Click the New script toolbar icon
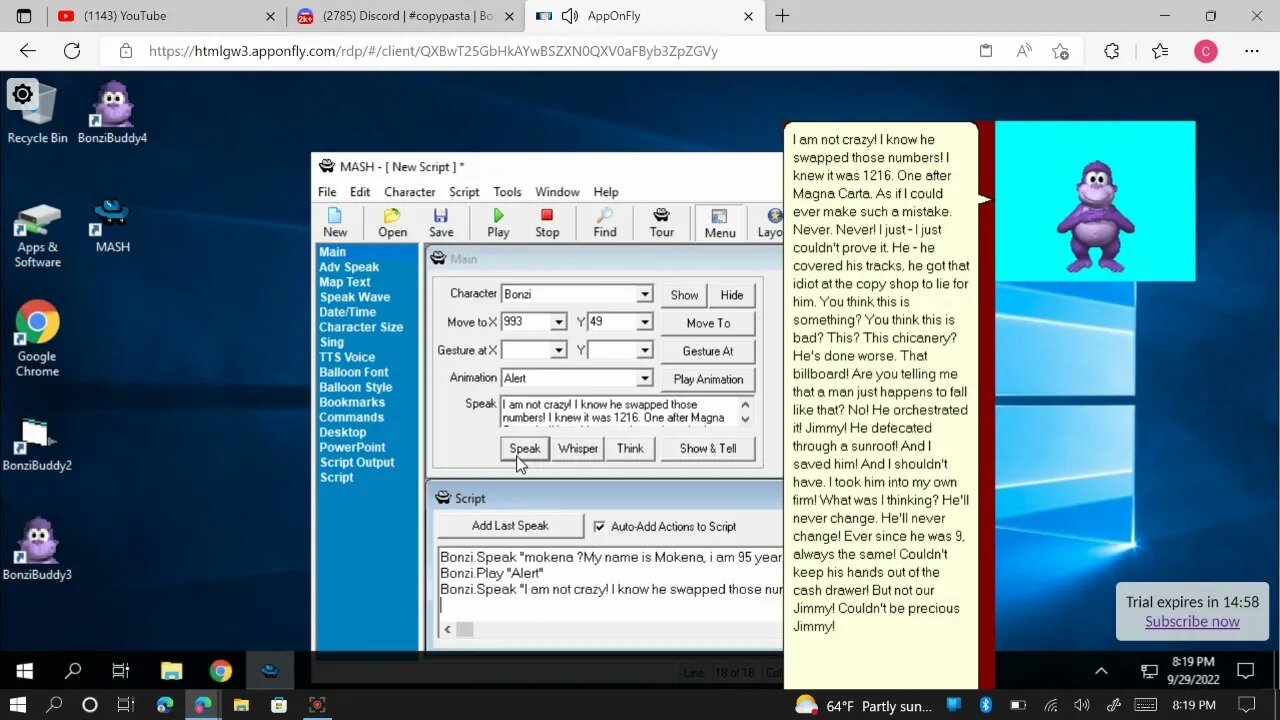 pyautogui.click(x=335, y=222)
